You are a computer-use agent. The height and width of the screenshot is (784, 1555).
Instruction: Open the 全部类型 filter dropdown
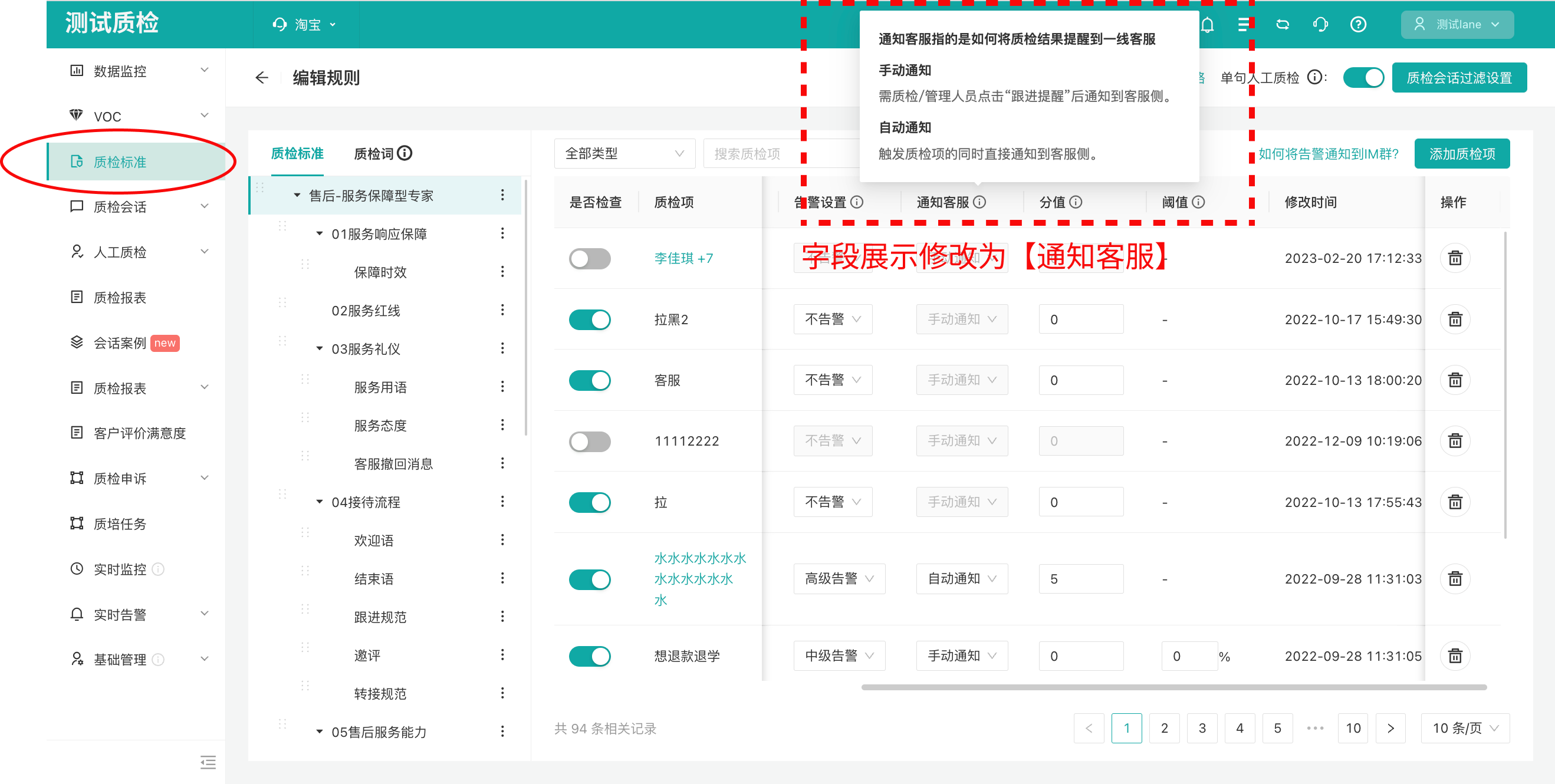(x=624, y=153)
